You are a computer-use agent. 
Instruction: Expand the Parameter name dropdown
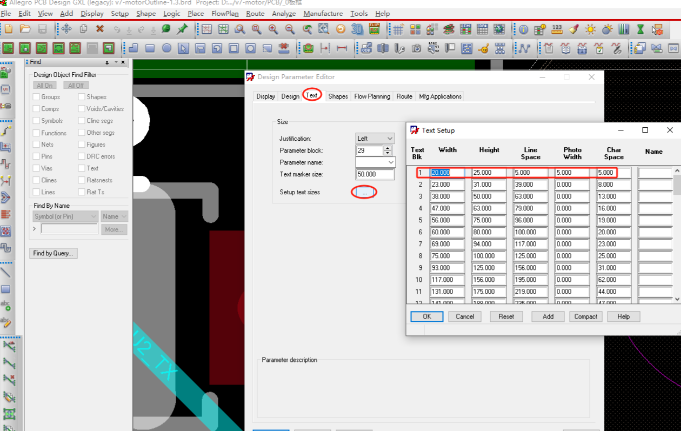tap(375, 161)
